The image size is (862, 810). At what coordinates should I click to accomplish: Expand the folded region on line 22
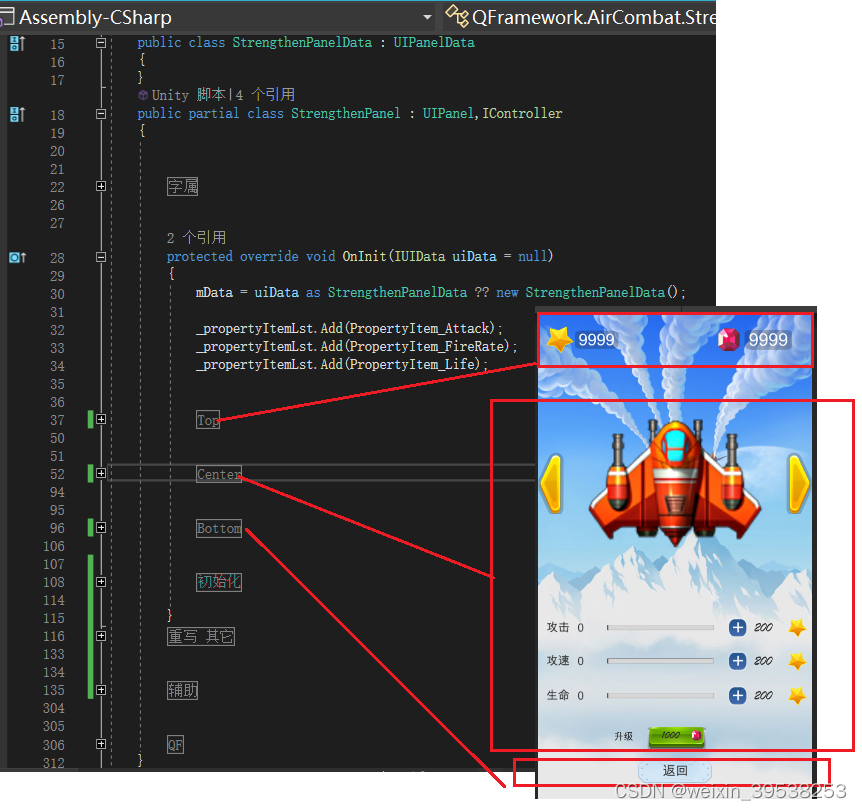[x=101, y=186]
